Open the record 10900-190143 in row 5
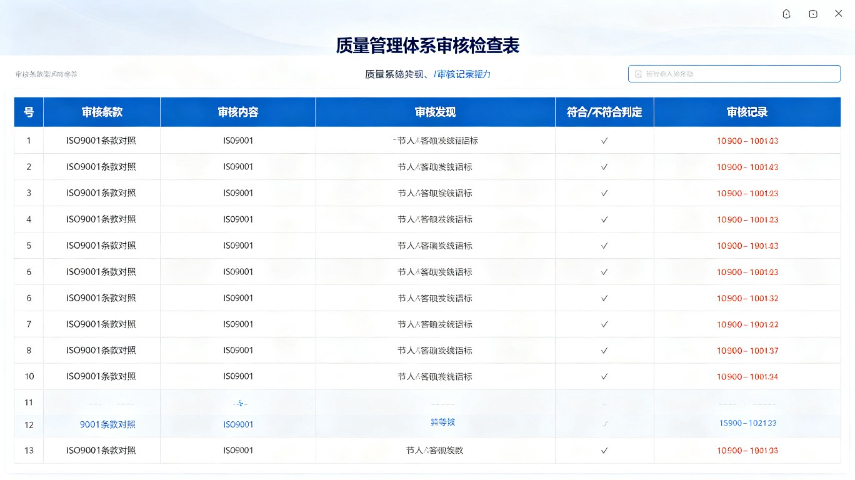This screenshot has width=855, height=480. click(747, 245)
